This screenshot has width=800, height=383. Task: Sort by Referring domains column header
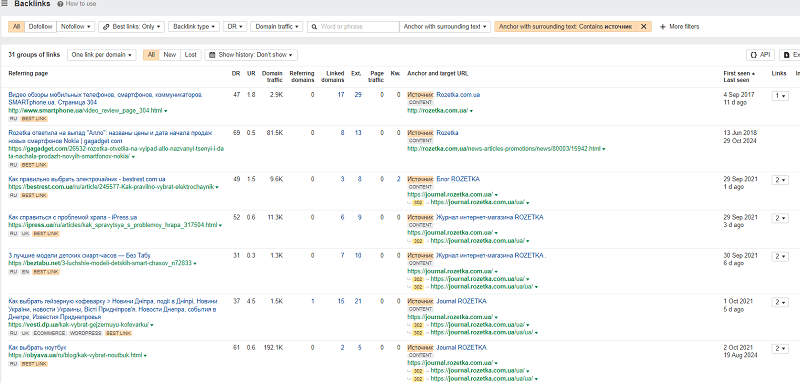(x=302, y=76)
